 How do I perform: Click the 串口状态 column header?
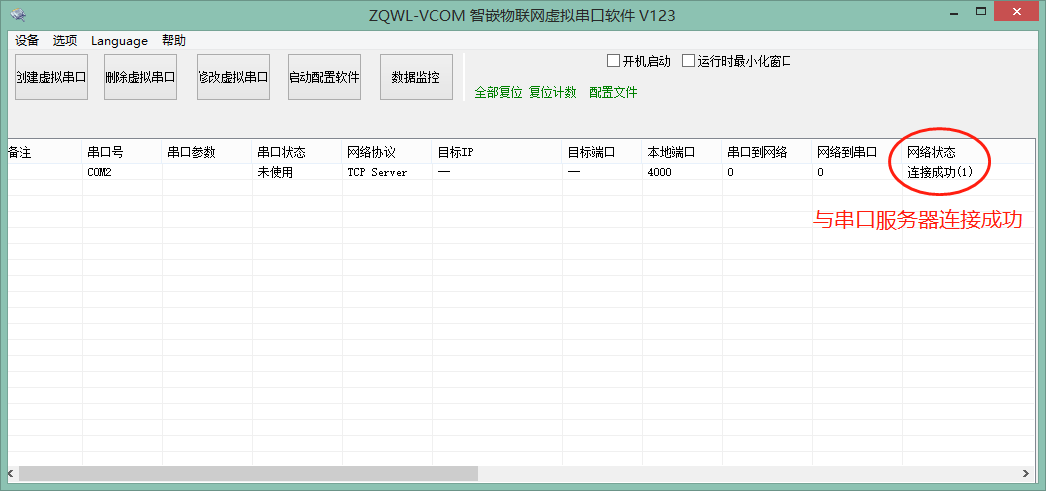[x=297, y=153]
